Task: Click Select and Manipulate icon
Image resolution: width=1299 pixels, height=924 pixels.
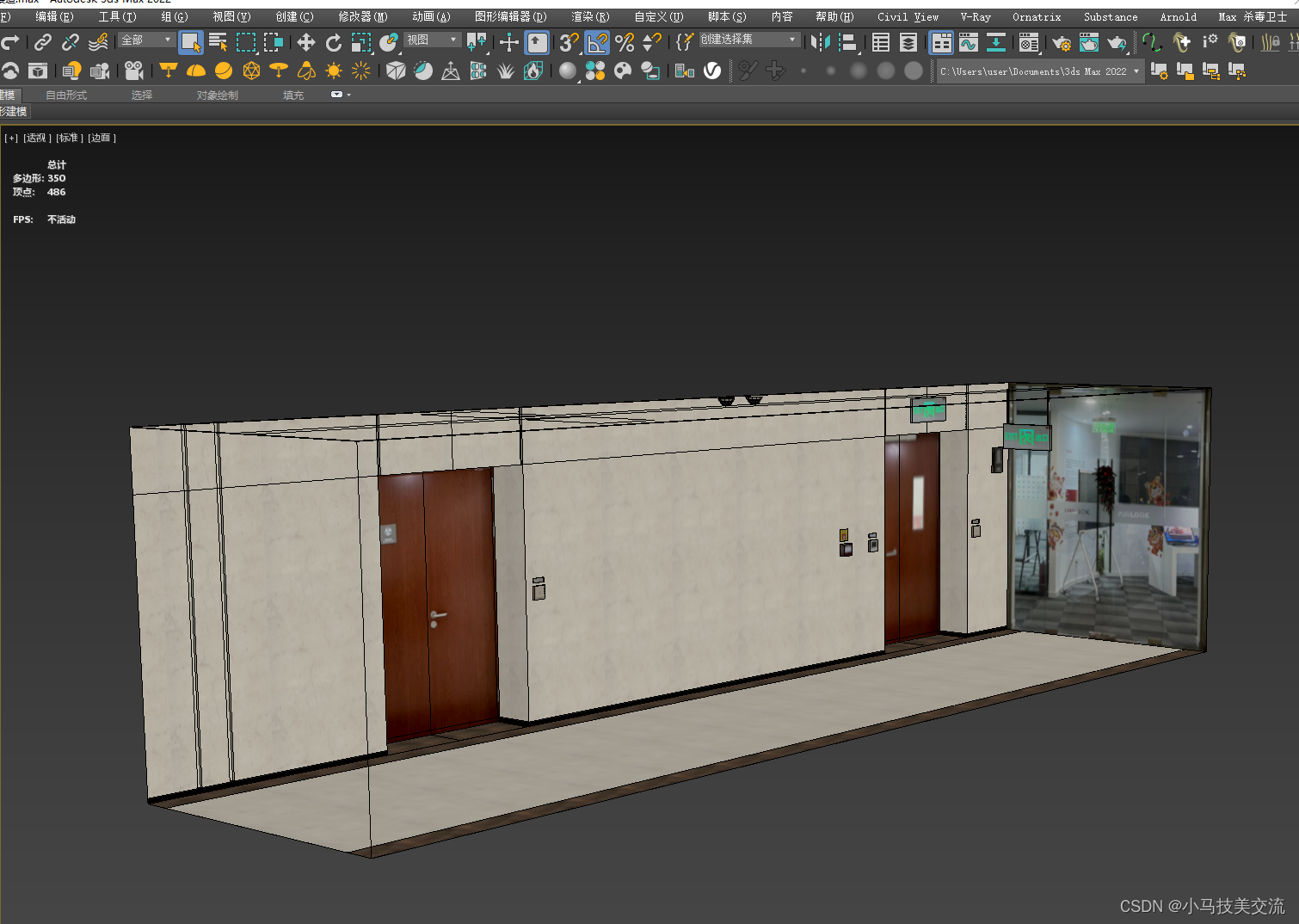Action: (509, 41)
